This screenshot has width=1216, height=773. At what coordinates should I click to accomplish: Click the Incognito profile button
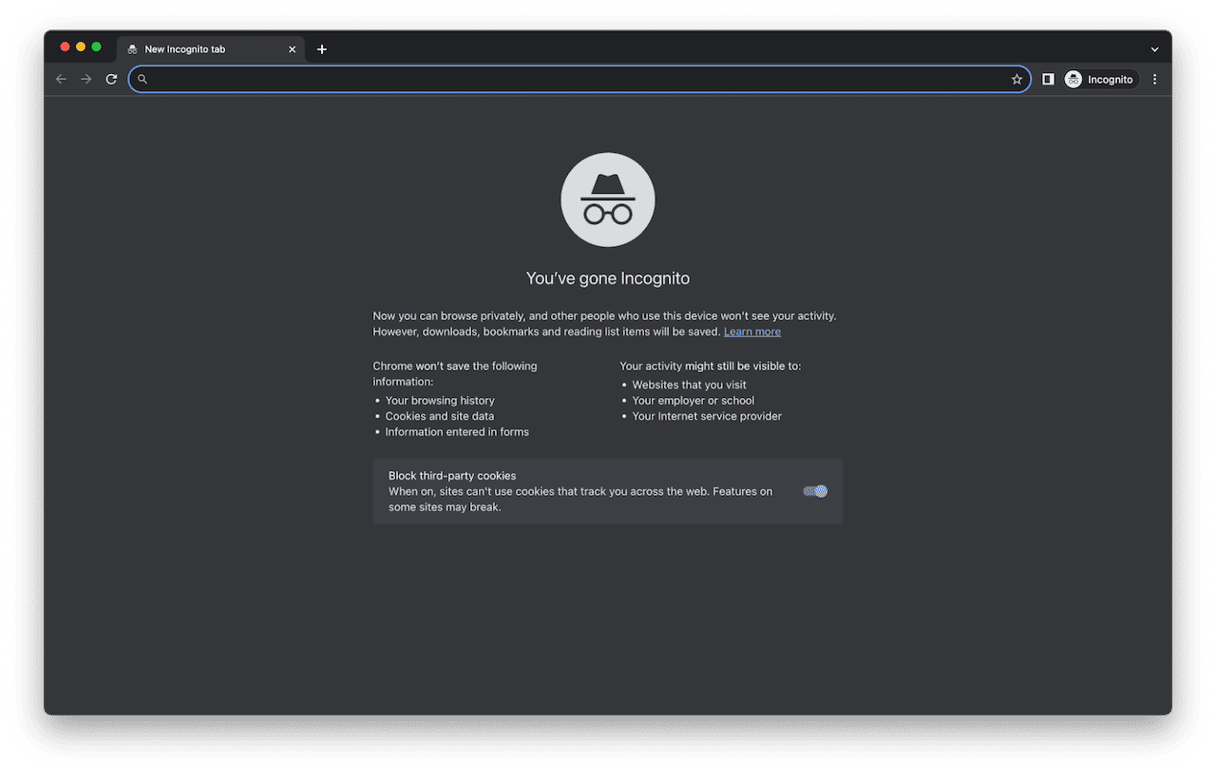pos(1100,79)
